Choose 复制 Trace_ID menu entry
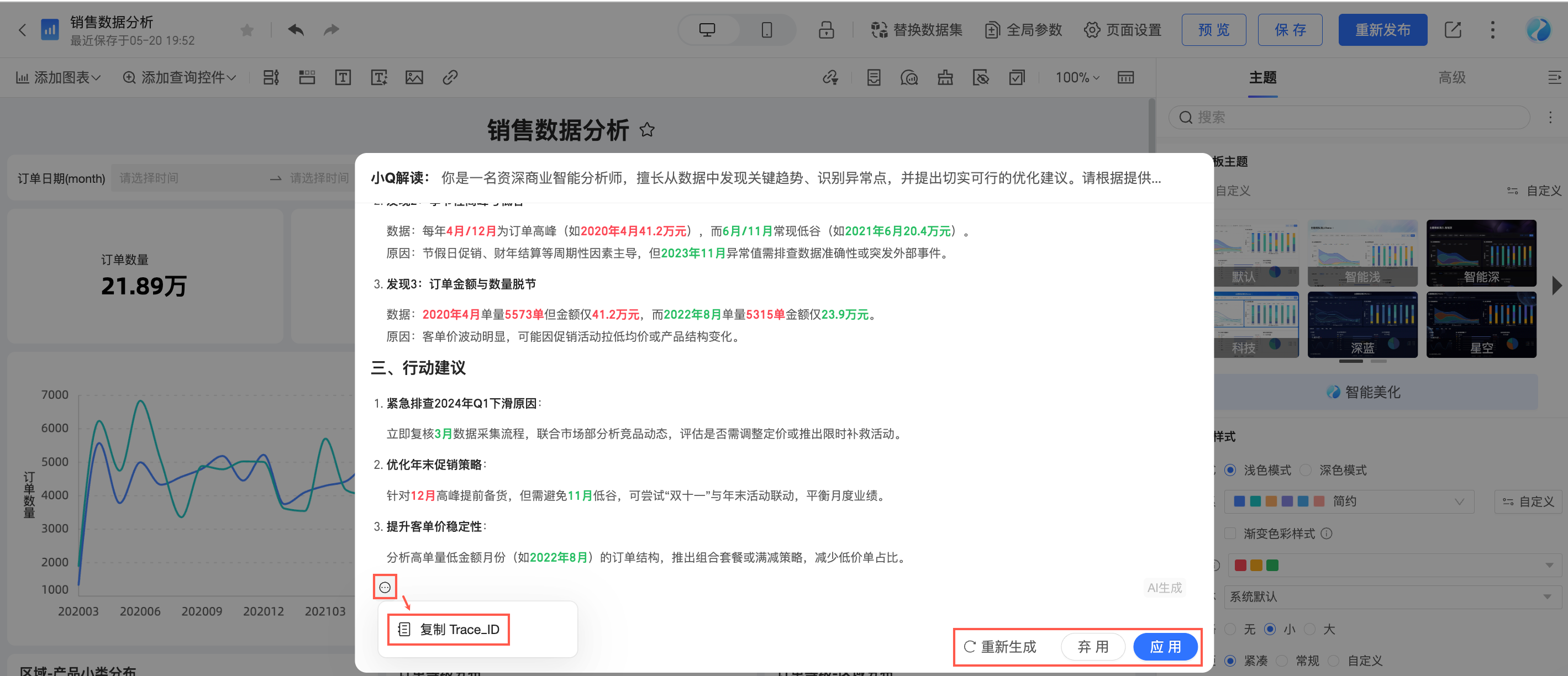 click(x=449, y=629)
